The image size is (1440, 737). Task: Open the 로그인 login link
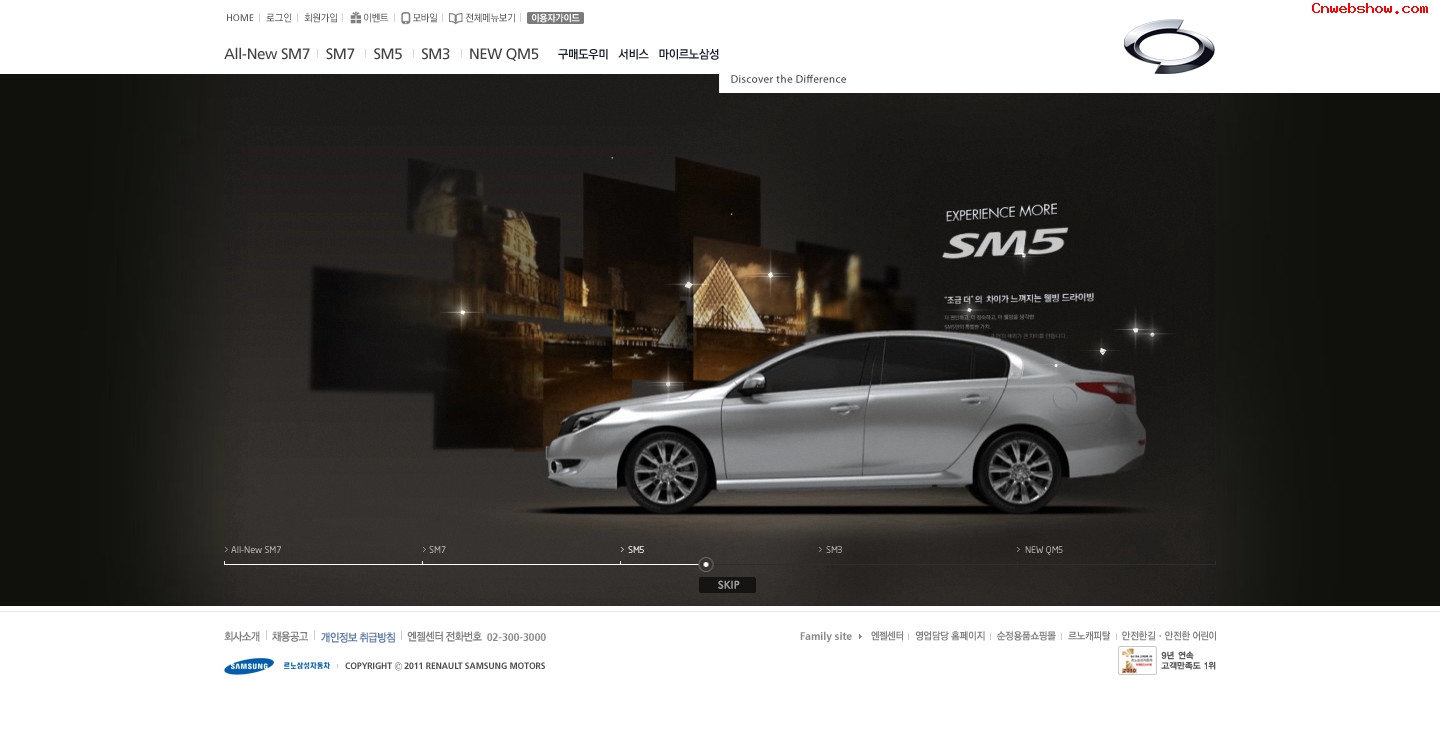coord(279,18)
